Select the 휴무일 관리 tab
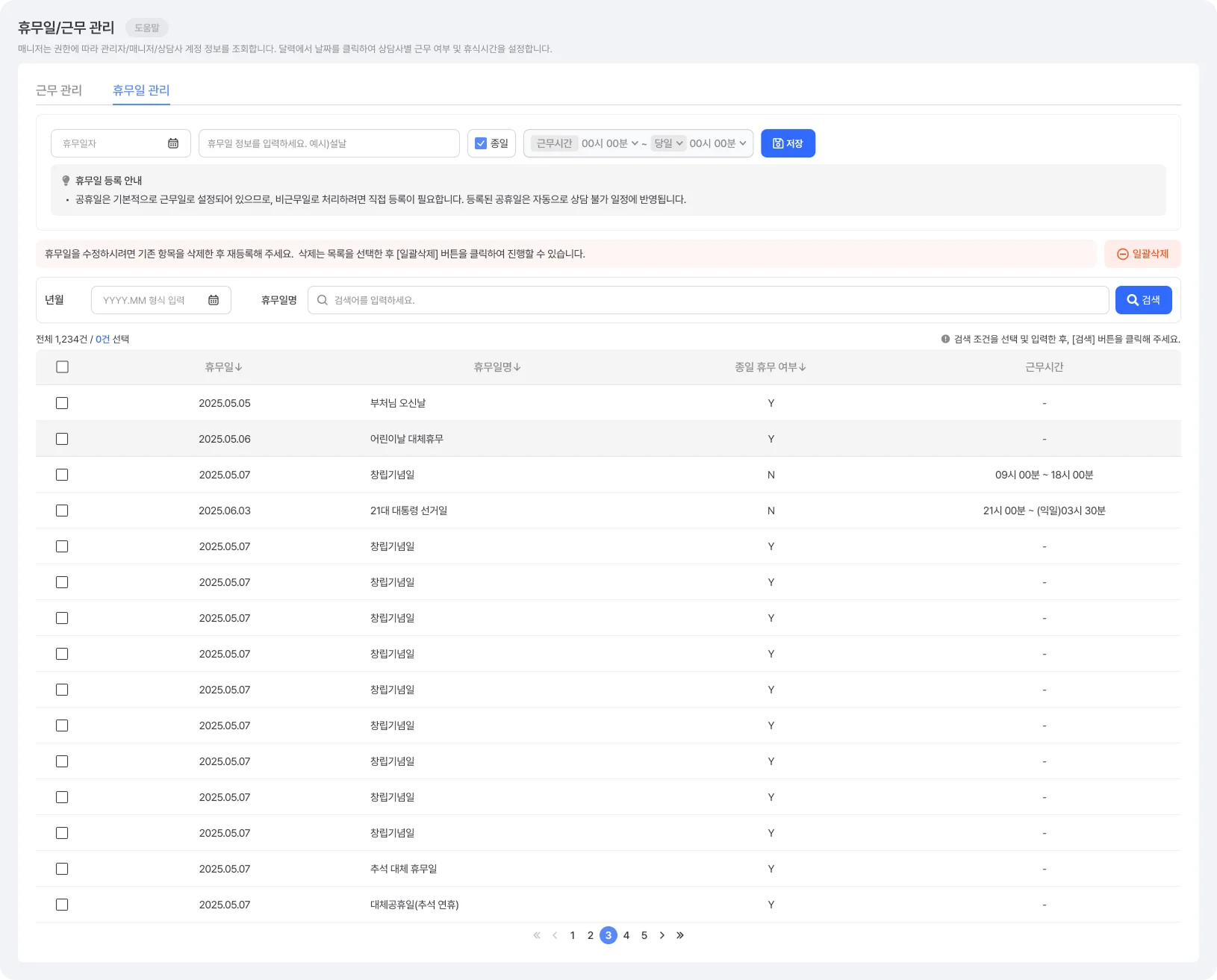The width and height of the screenshot is (1217, 980). (x=141, y=90)
